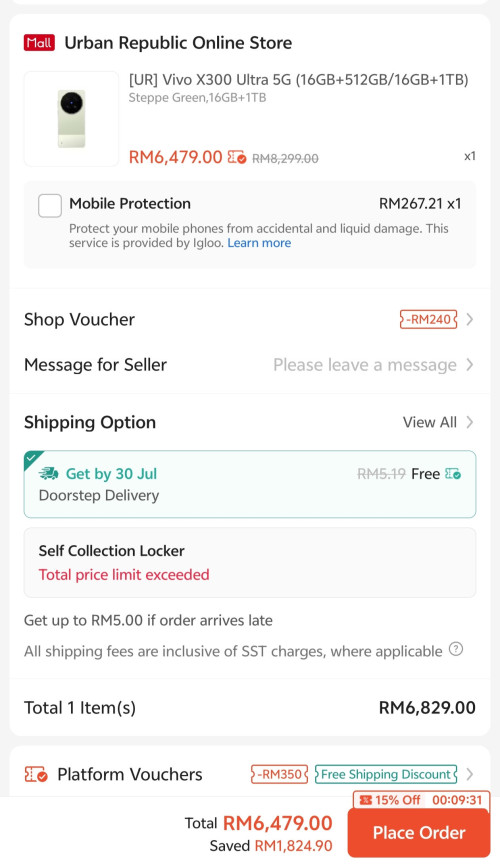Click the Please leave a message field
The width and height of the screenshot is (500, 867).
pos(365,365)
